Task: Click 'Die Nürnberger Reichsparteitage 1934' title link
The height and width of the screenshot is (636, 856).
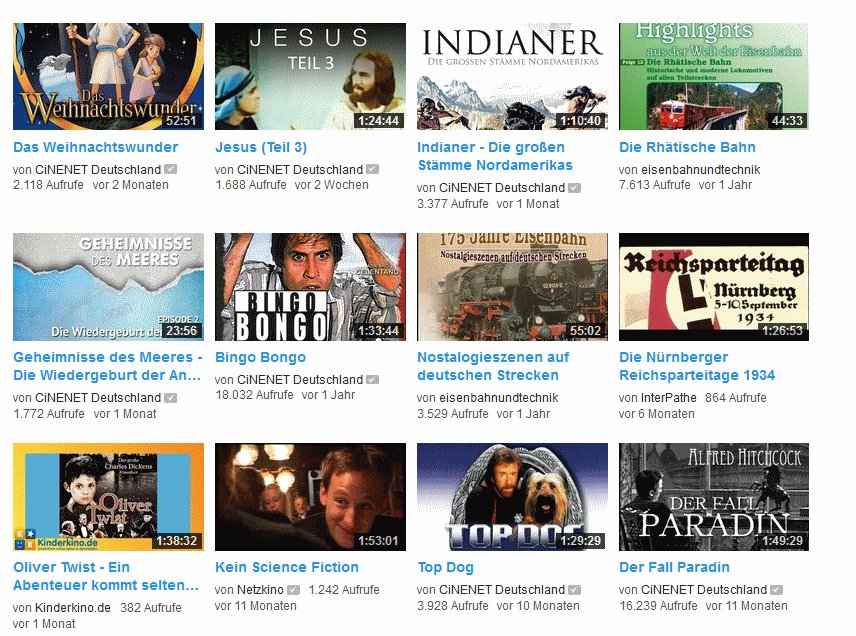Action: [697, 366]
